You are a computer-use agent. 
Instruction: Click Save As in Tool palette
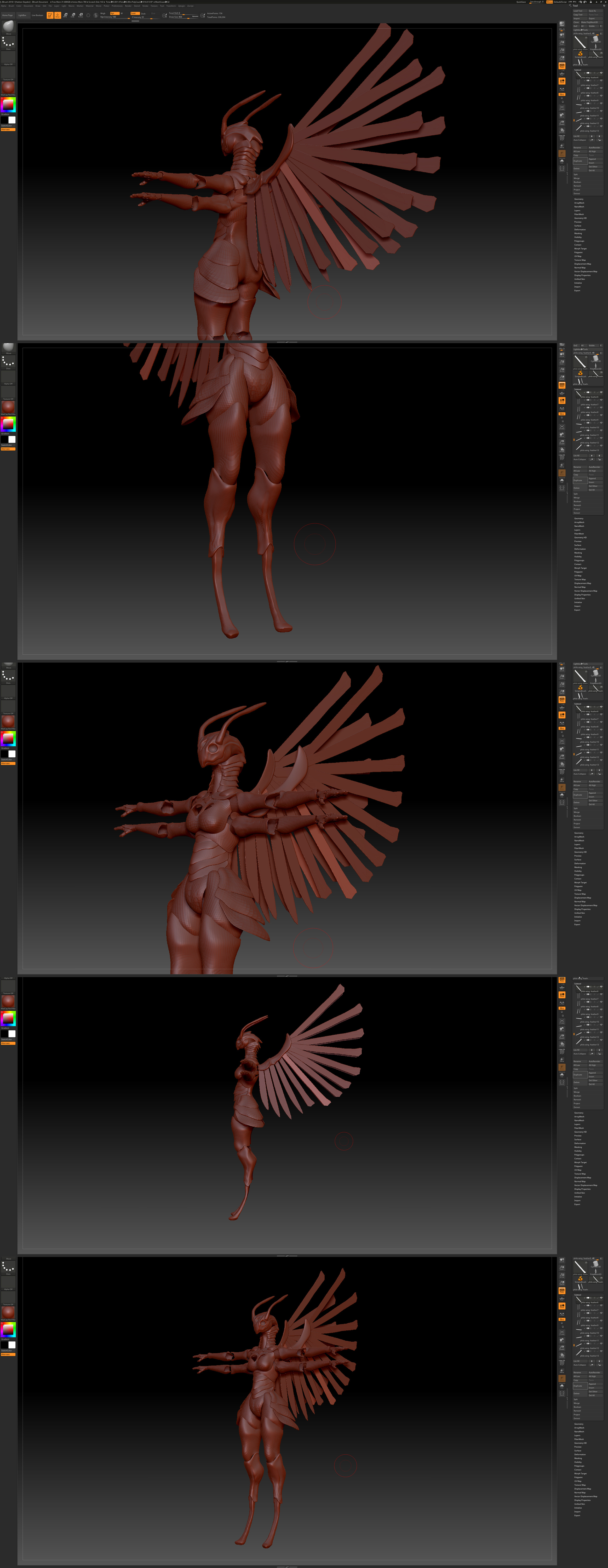coord(595,11)
